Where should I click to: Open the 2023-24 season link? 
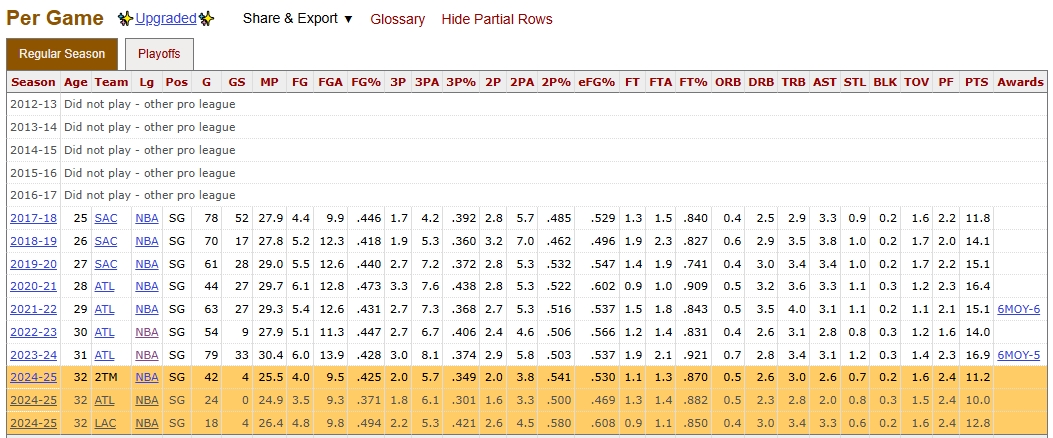tap(33, 355)
